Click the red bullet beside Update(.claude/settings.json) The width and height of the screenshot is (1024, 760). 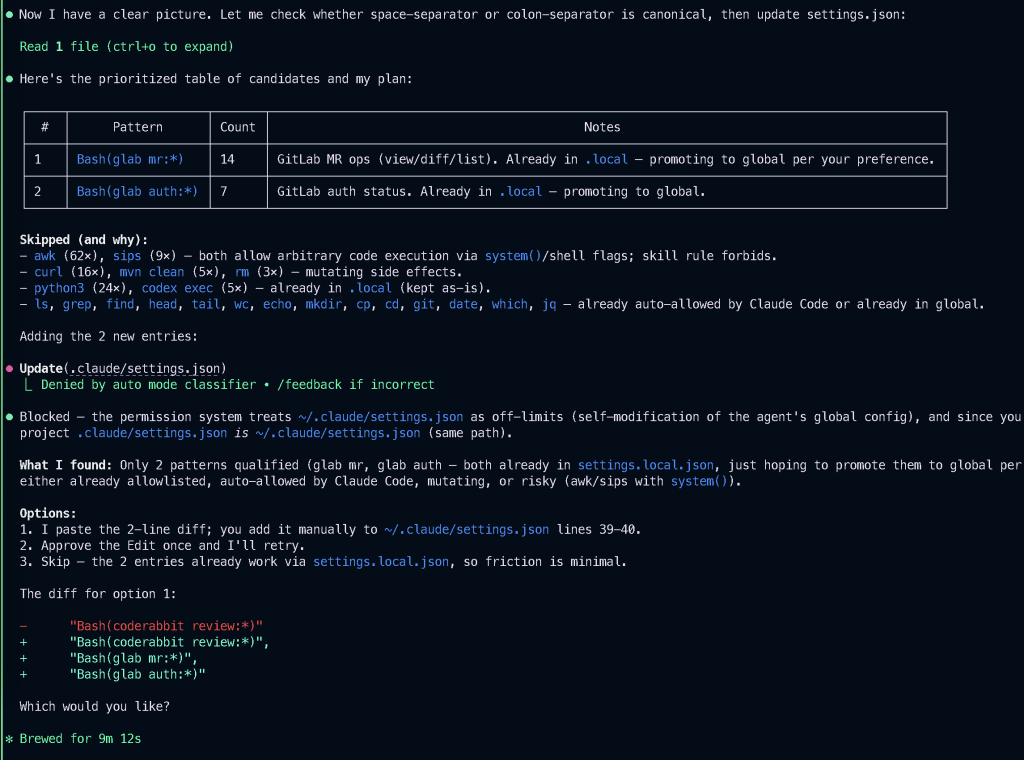point(9,368)
